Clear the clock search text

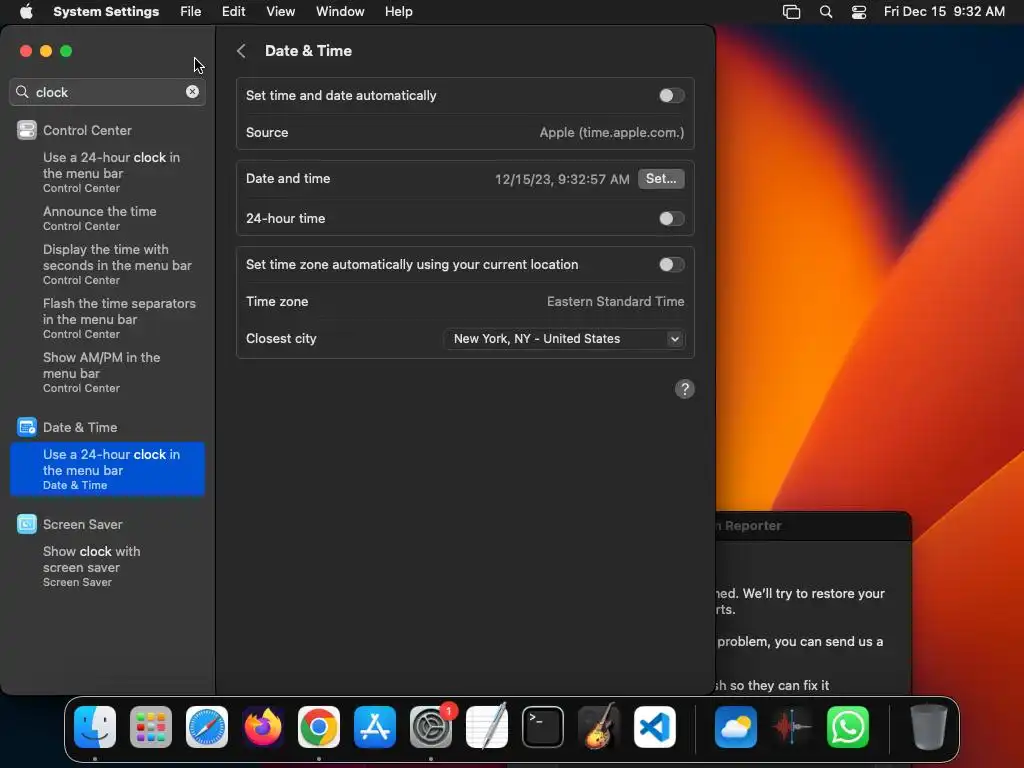(x=192, y=92)
